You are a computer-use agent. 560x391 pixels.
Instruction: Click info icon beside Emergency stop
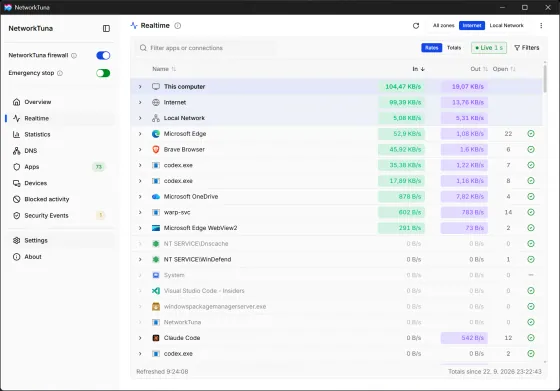60,73
